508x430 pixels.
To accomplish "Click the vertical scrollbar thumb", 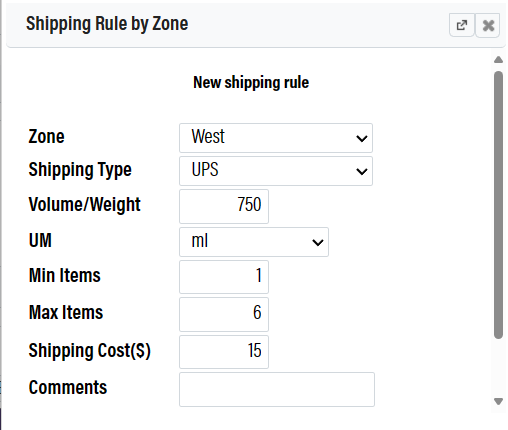I will tap(498, 205).
